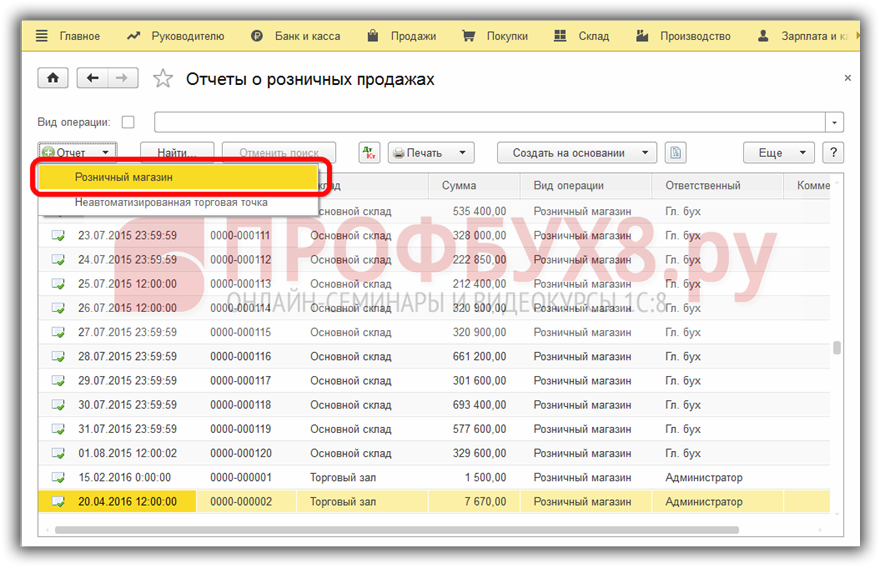Viewport: 880px width, 567px height.
Task: Open help question mark button
Action: pyautogui.click(x=833, y=152)
